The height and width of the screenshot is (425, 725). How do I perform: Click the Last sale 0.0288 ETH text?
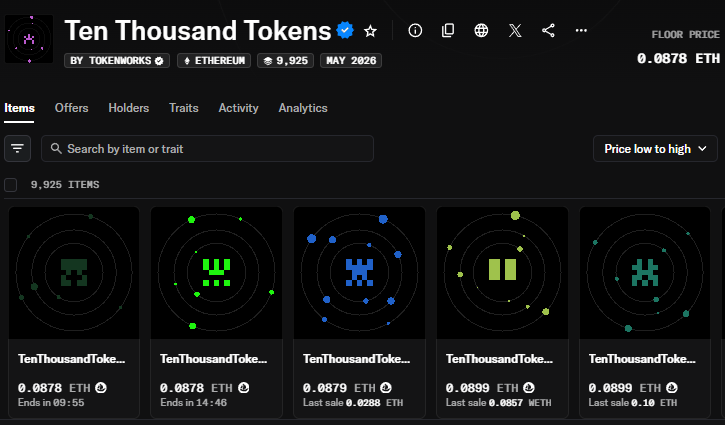[353, 403]
